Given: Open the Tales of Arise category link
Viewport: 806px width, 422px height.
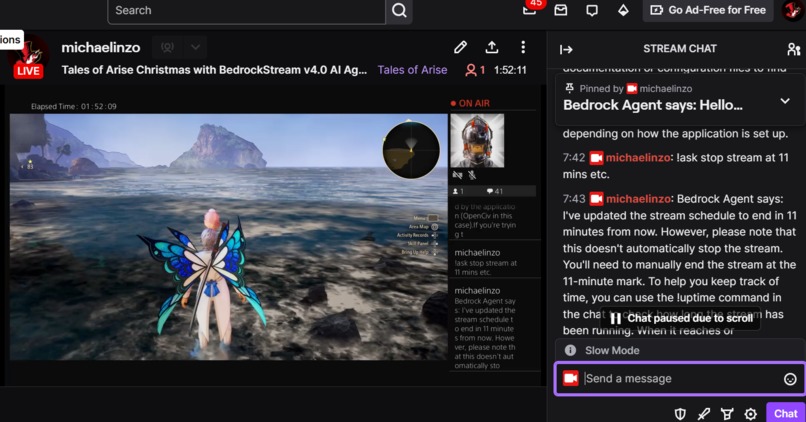Looking at the screenshot, I should coord(412,70).
